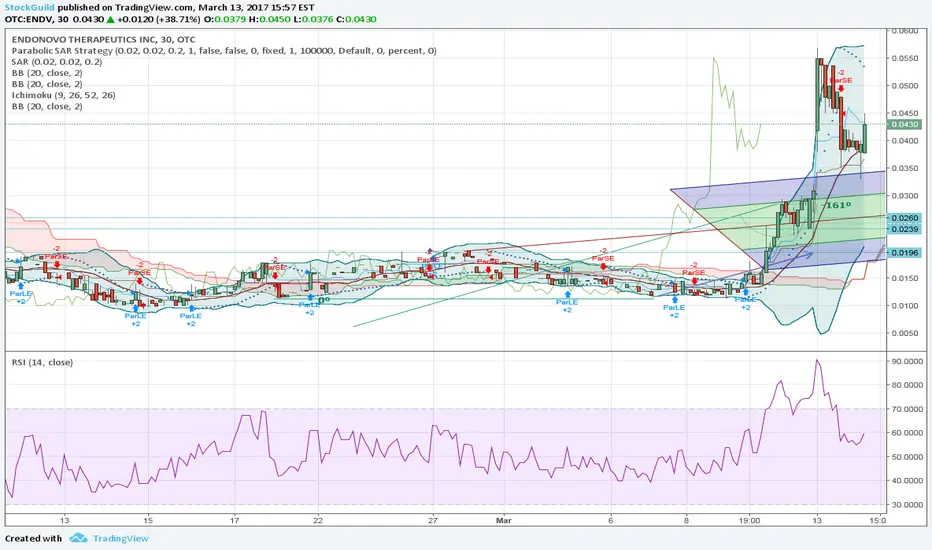Click the RSI (14, close) pane label

(42, 362)
